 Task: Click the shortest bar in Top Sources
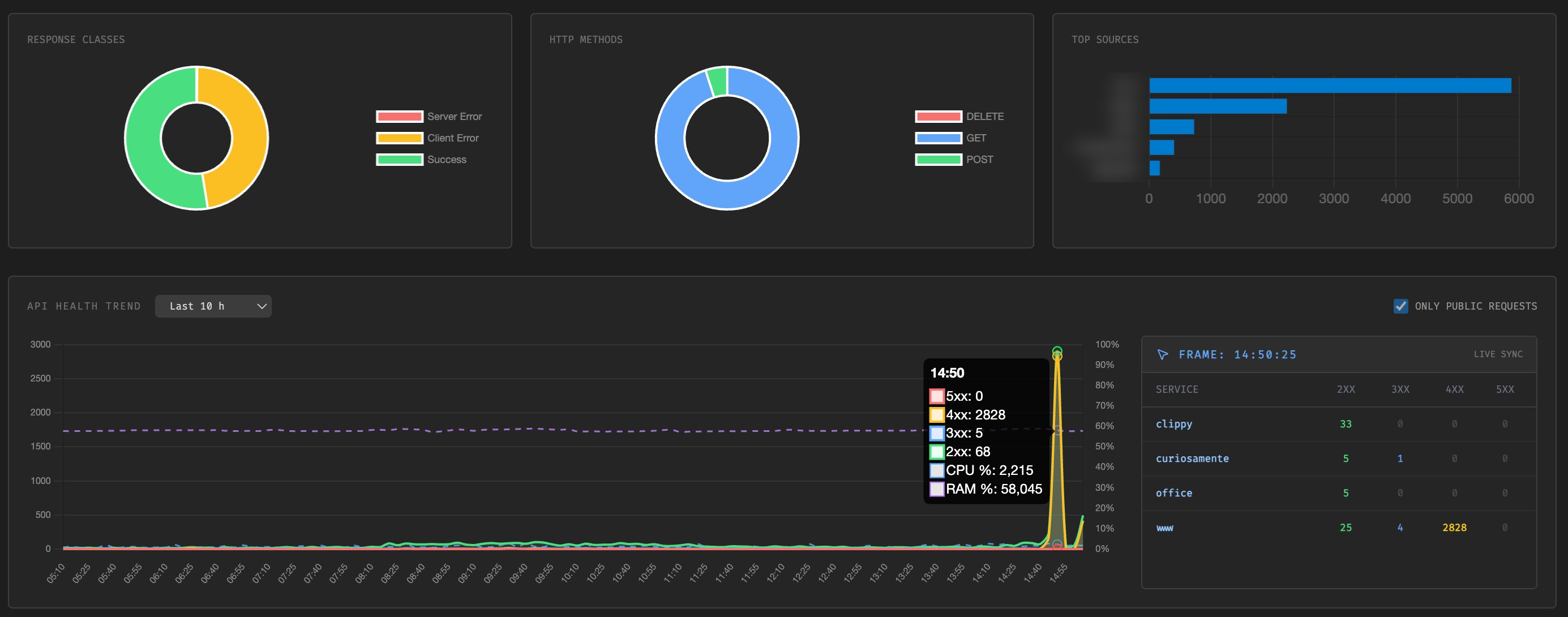pyautogui.click(x=1155, y=168)
